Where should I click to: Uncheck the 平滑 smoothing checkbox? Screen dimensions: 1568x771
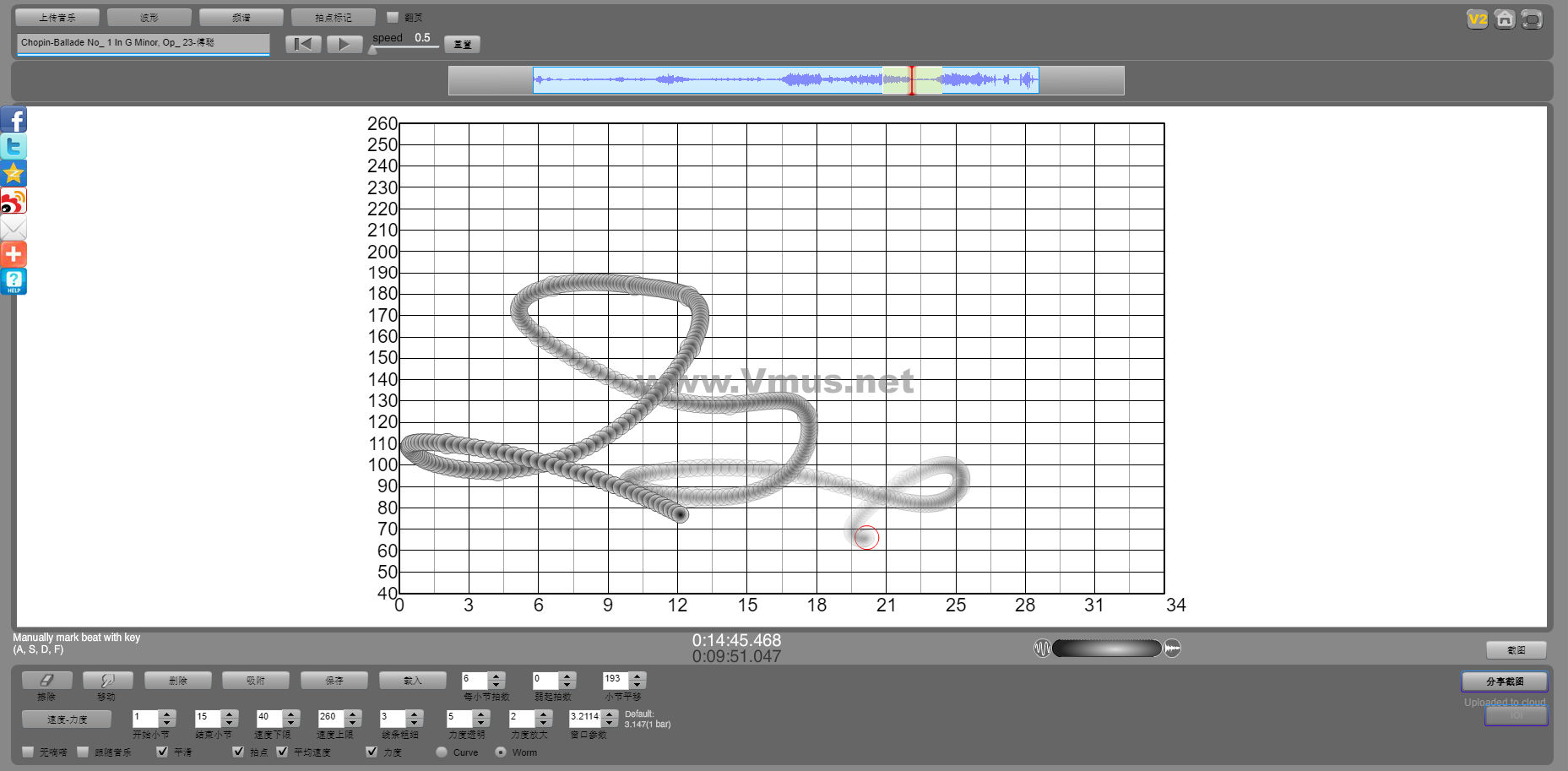[162, 752]
